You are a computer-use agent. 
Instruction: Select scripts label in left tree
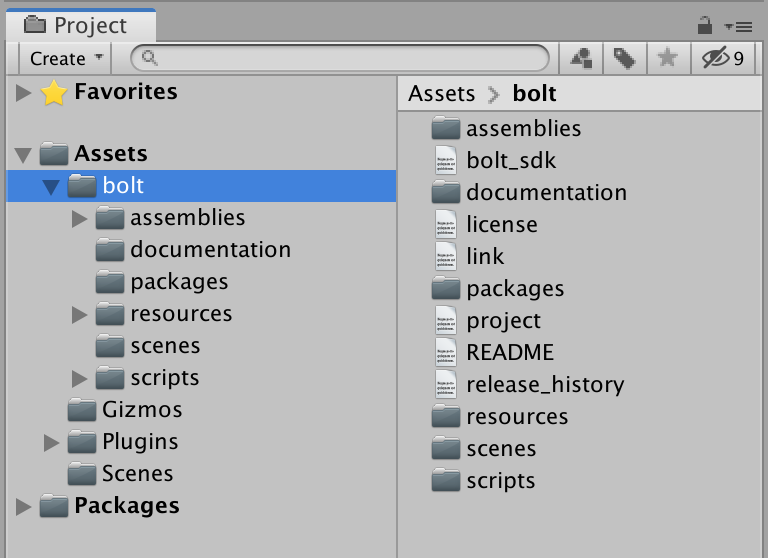pos(165,379)
